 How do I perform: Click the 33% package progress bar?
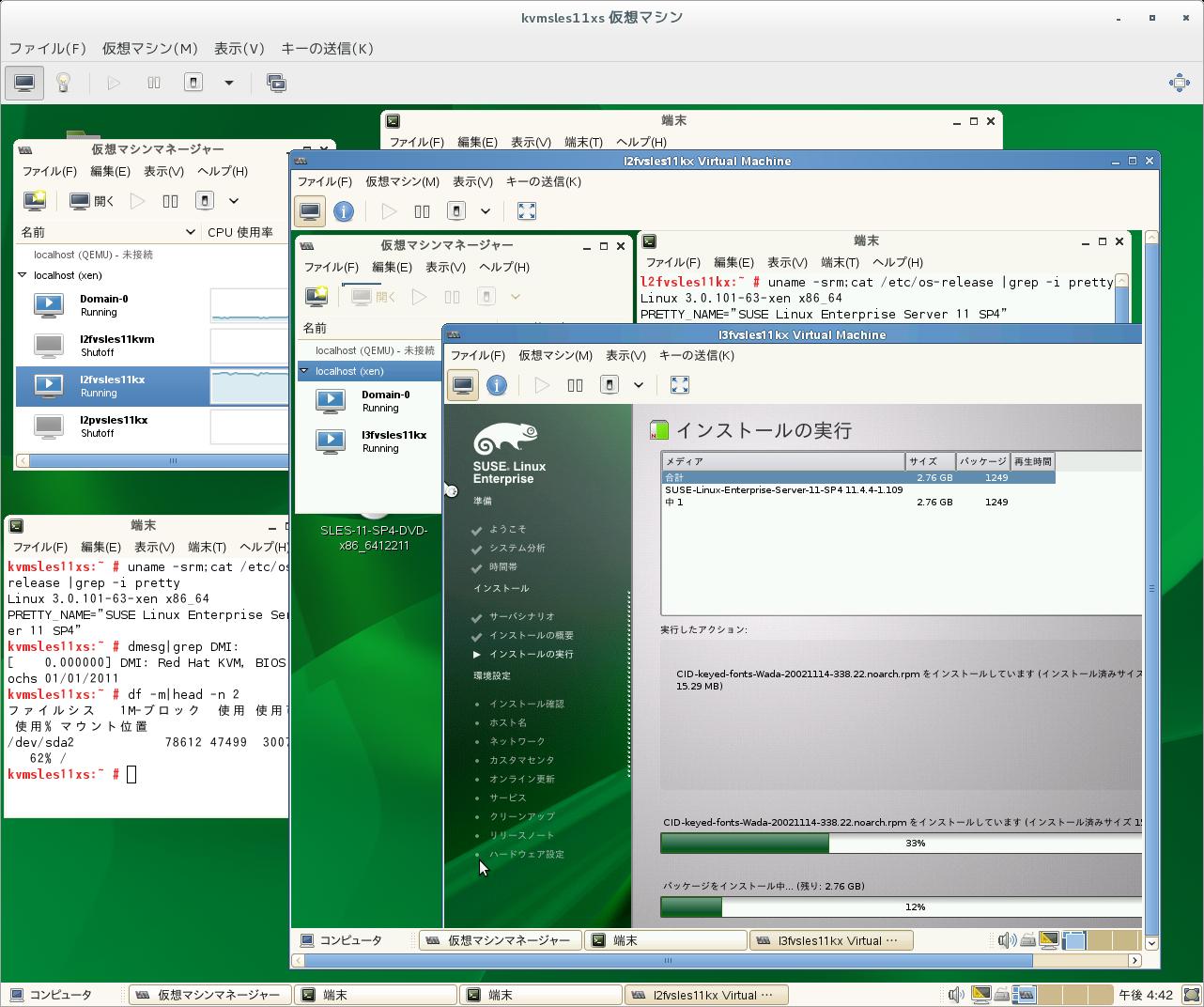(x=902, y=844)
